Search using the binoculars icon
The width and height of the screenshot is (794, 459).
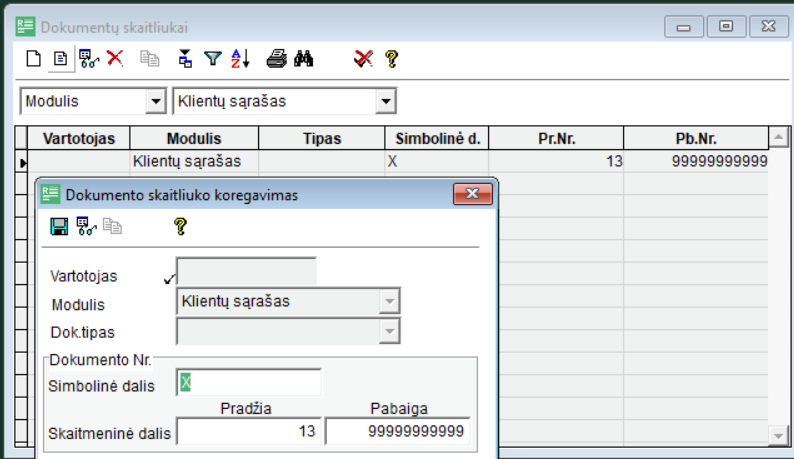(x=303, y=59)
